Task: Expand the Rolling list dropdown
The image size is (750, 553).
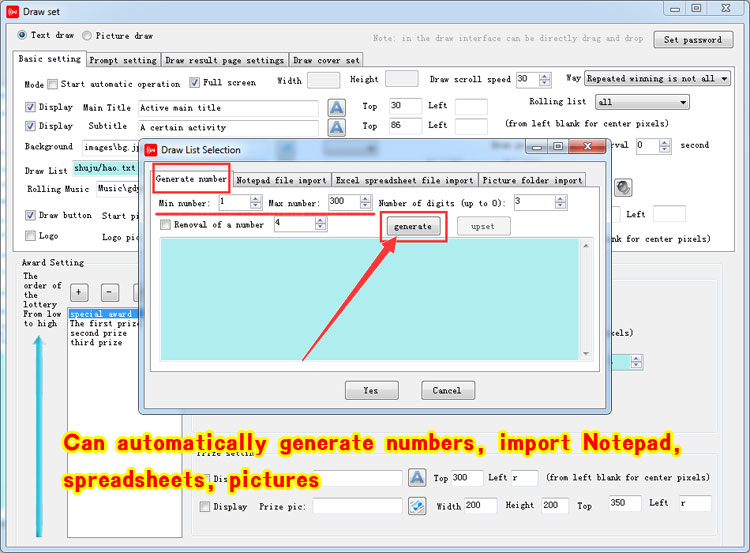Action: point(682,102)
